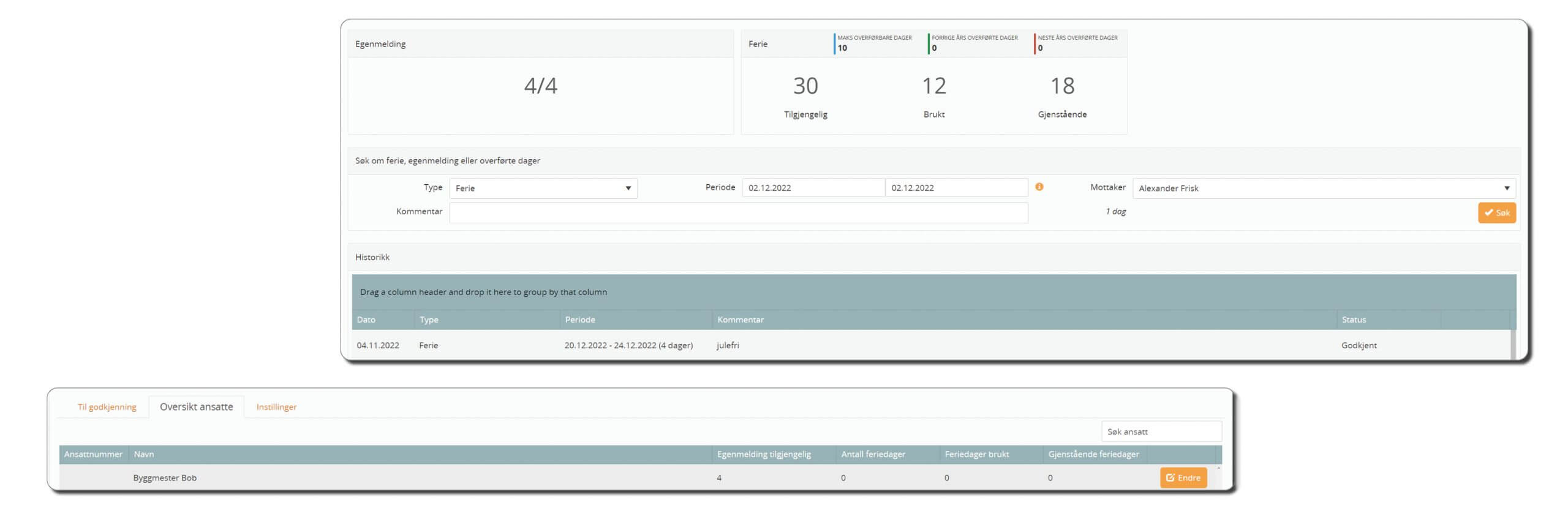This screenshot has height=522, width=1568.
Task: Click the '20.12.2022 - 24.12.2022 (4 dager)' cell
Action: coord(628,346)
